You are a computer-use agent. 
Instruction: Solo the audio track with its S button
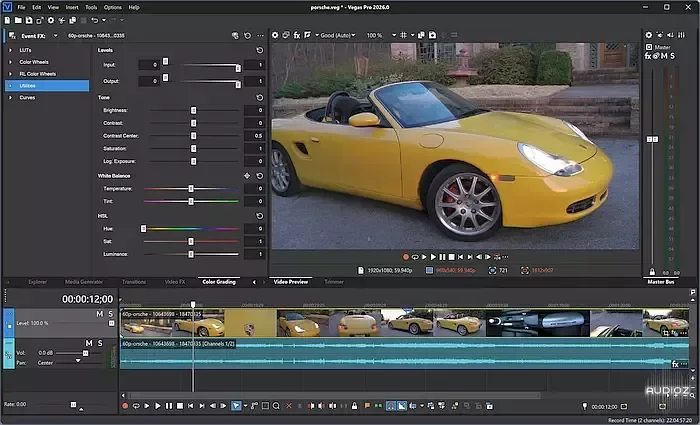pos(100,343)
